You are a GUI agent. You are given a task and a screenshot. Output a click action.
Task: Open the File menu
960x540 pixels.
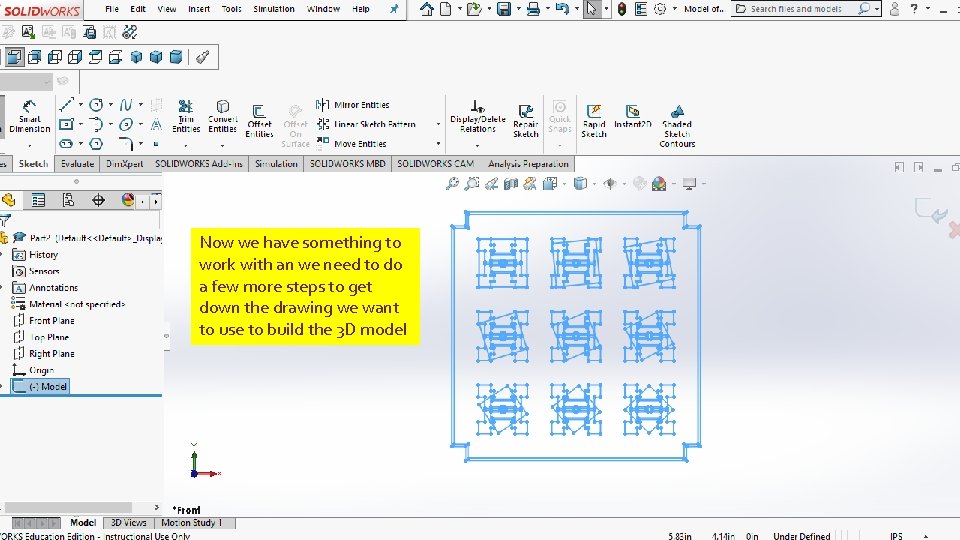112,9
